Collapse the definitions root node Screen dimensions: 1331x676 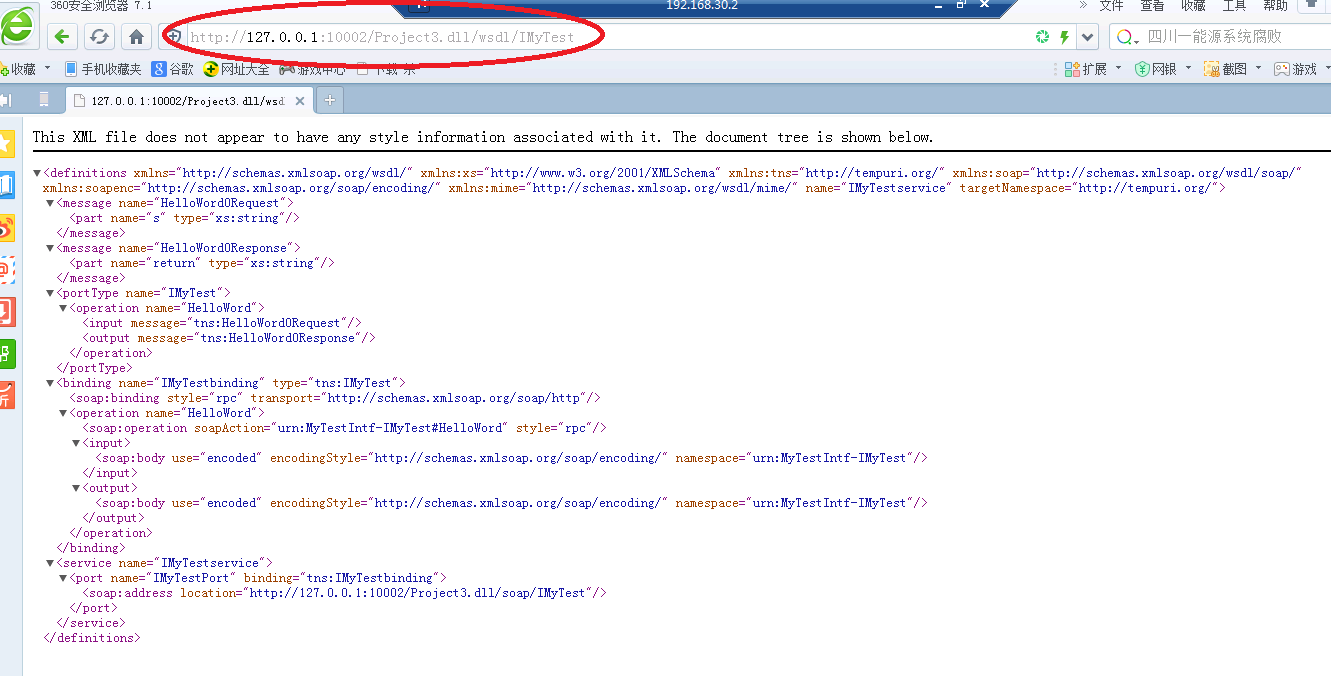tap(38, 173)
